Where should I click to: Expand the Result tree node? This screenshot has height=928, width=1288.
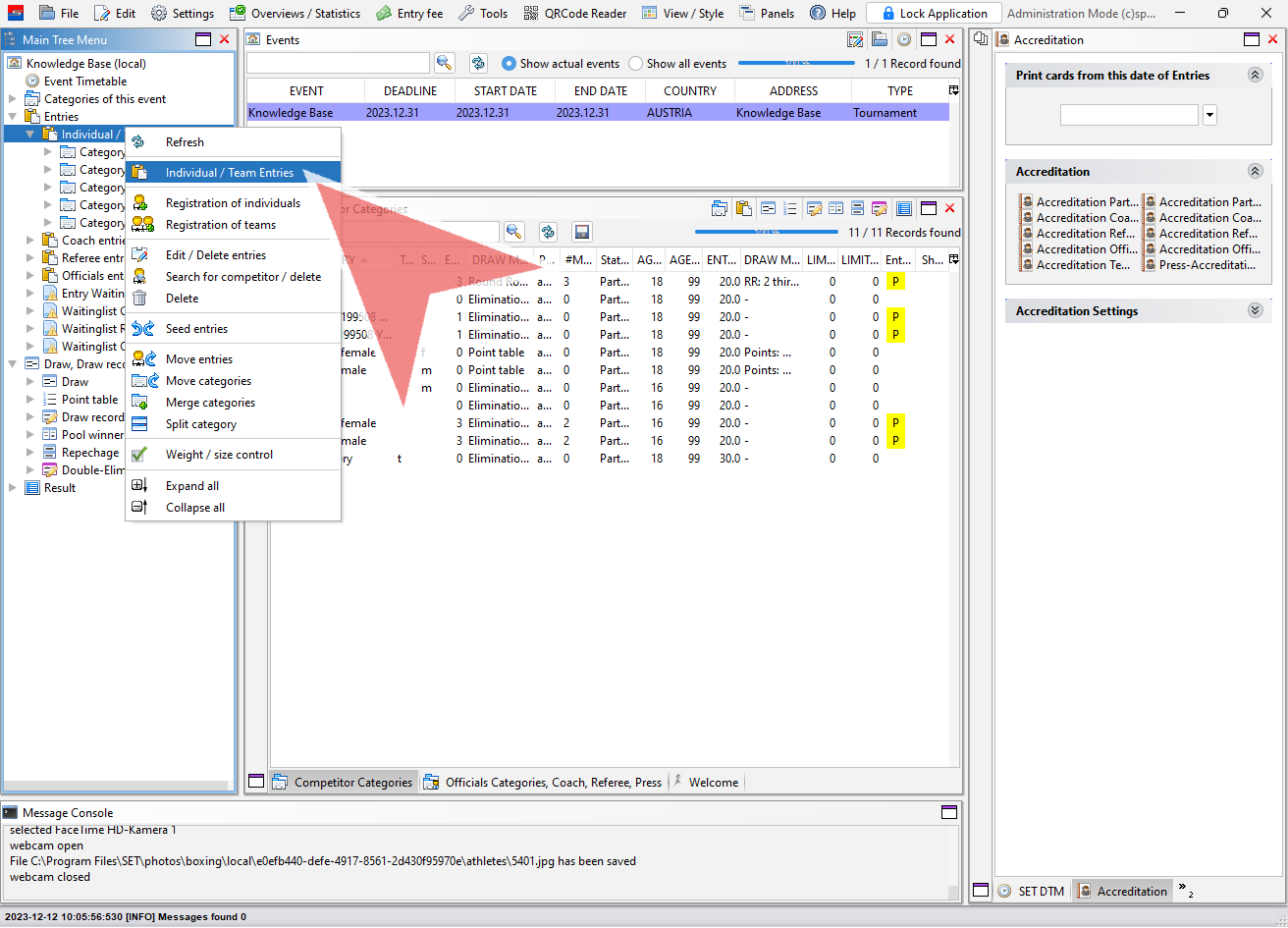13,488
